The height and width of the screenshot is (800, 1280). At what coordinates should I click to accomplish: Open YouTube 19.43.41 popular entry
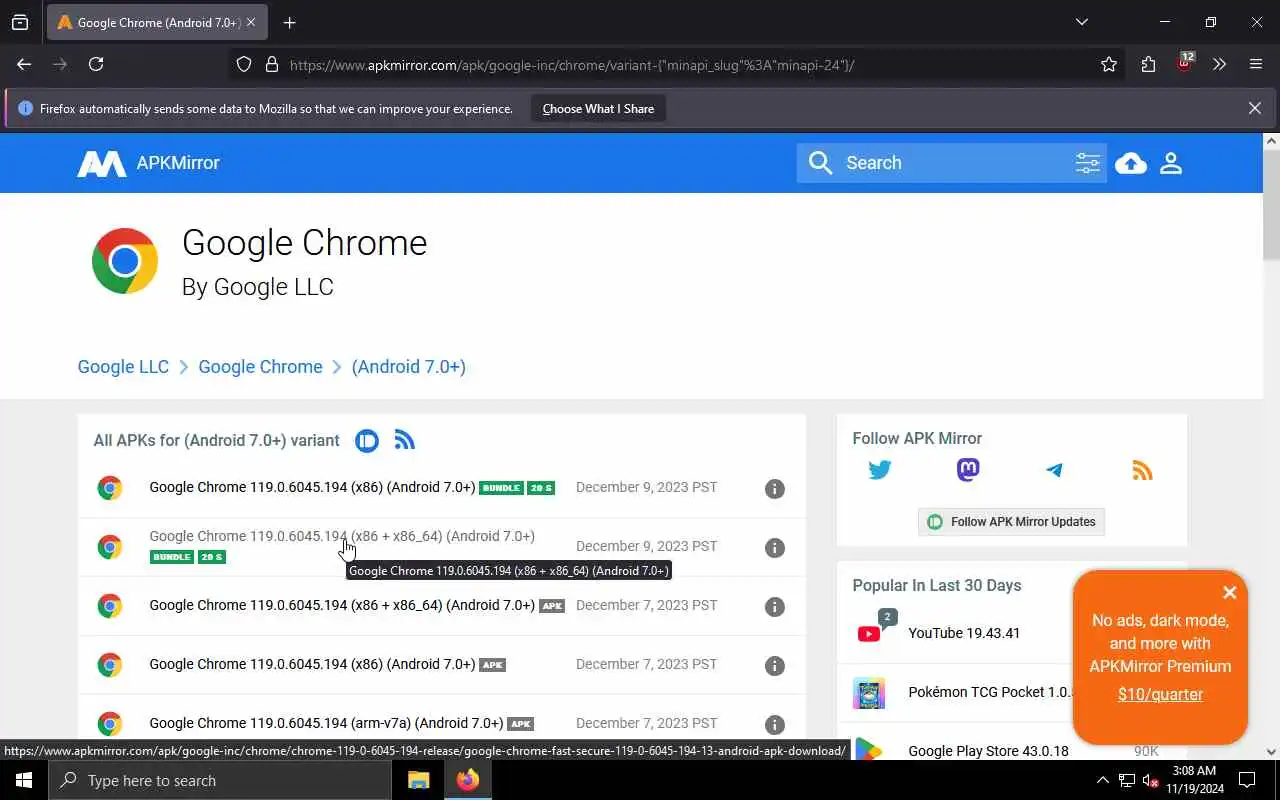point(964,633)
